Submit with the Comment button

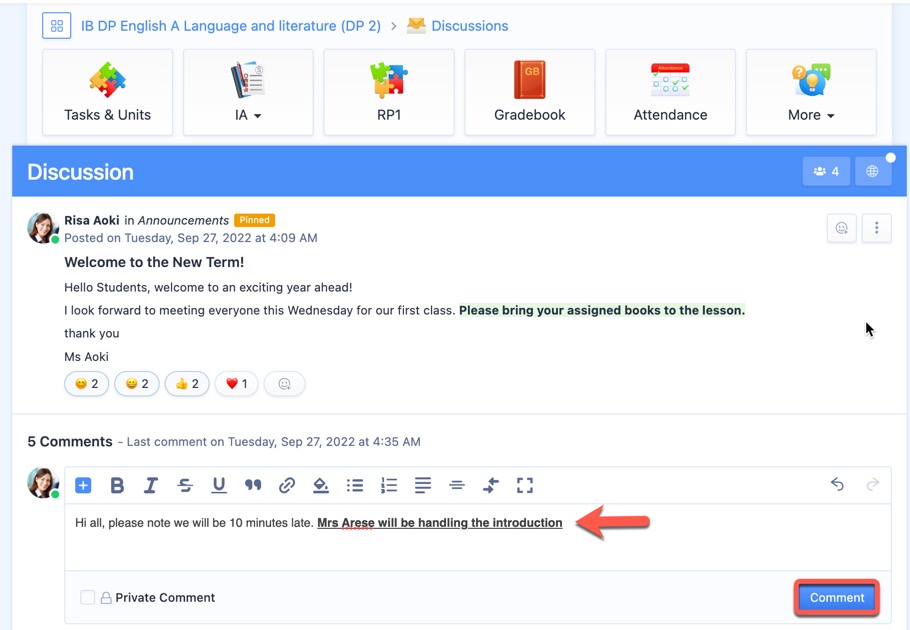point(836,597)
